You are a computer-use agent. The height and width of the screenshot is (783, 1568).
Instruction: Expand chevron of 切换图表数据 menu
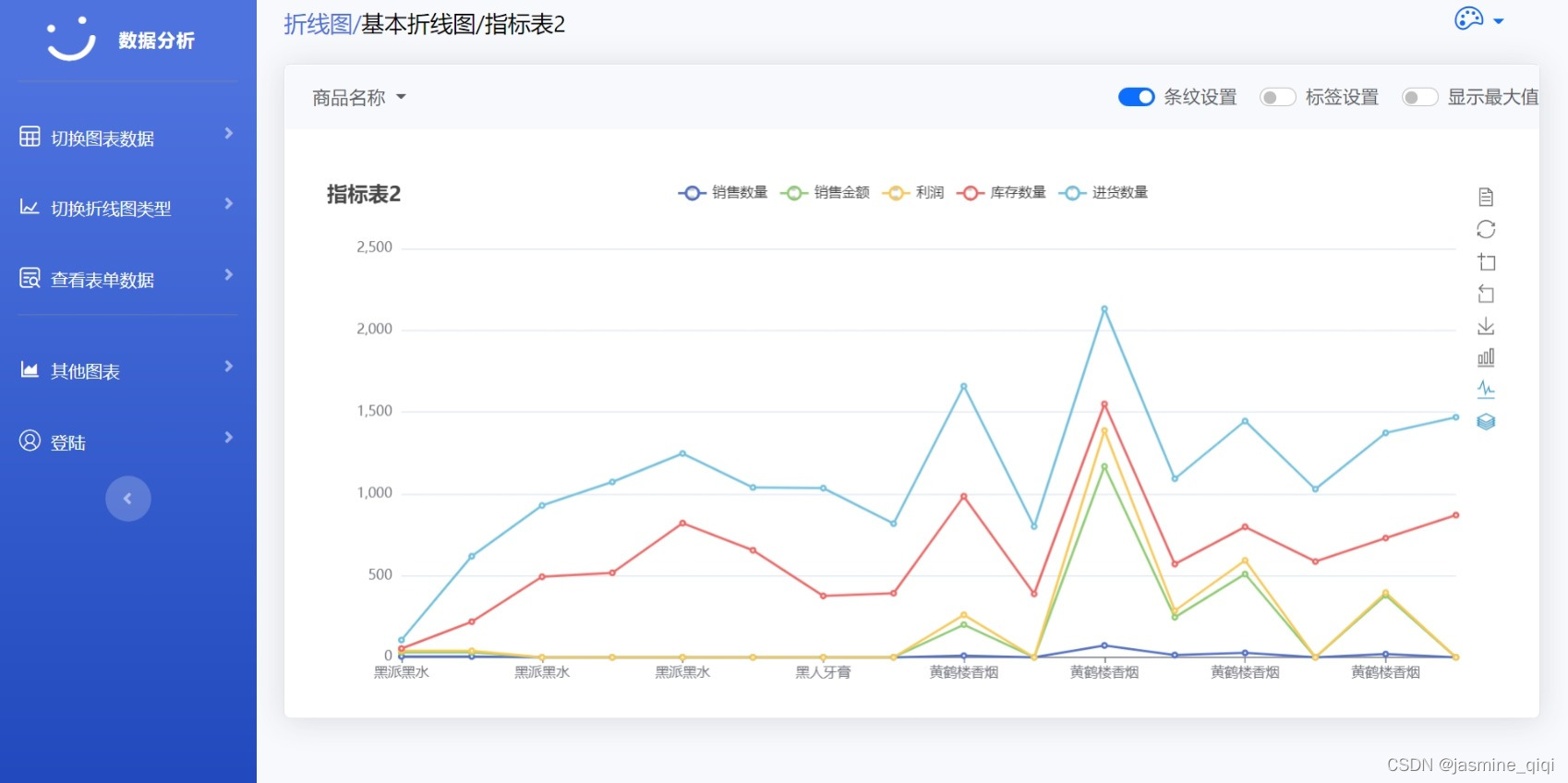coord(229,133)
